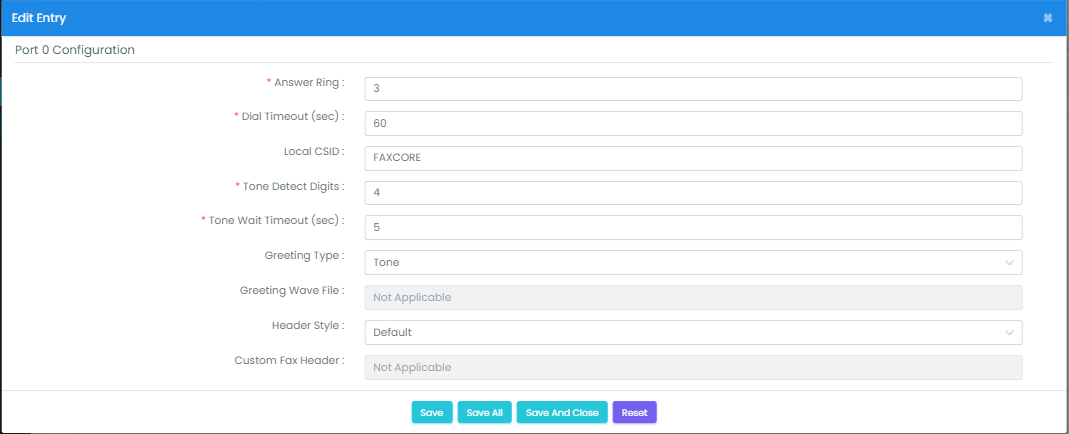Close the Edit Entry dialog
This screenshot has height=434, width=1069.
1048,18
